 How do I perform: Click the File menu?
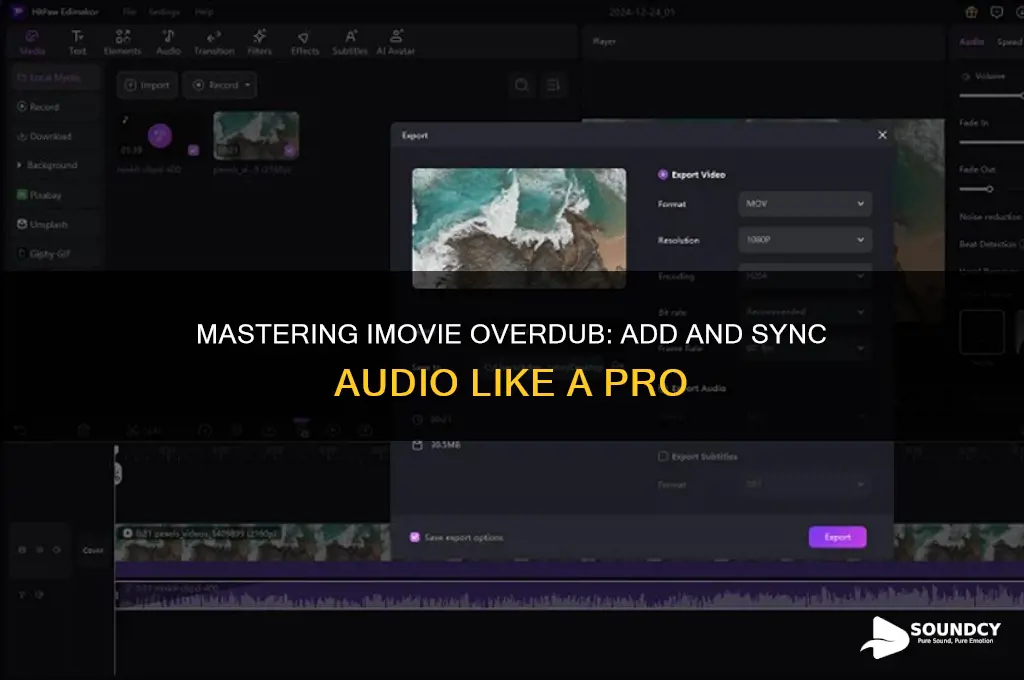[129, 12]
